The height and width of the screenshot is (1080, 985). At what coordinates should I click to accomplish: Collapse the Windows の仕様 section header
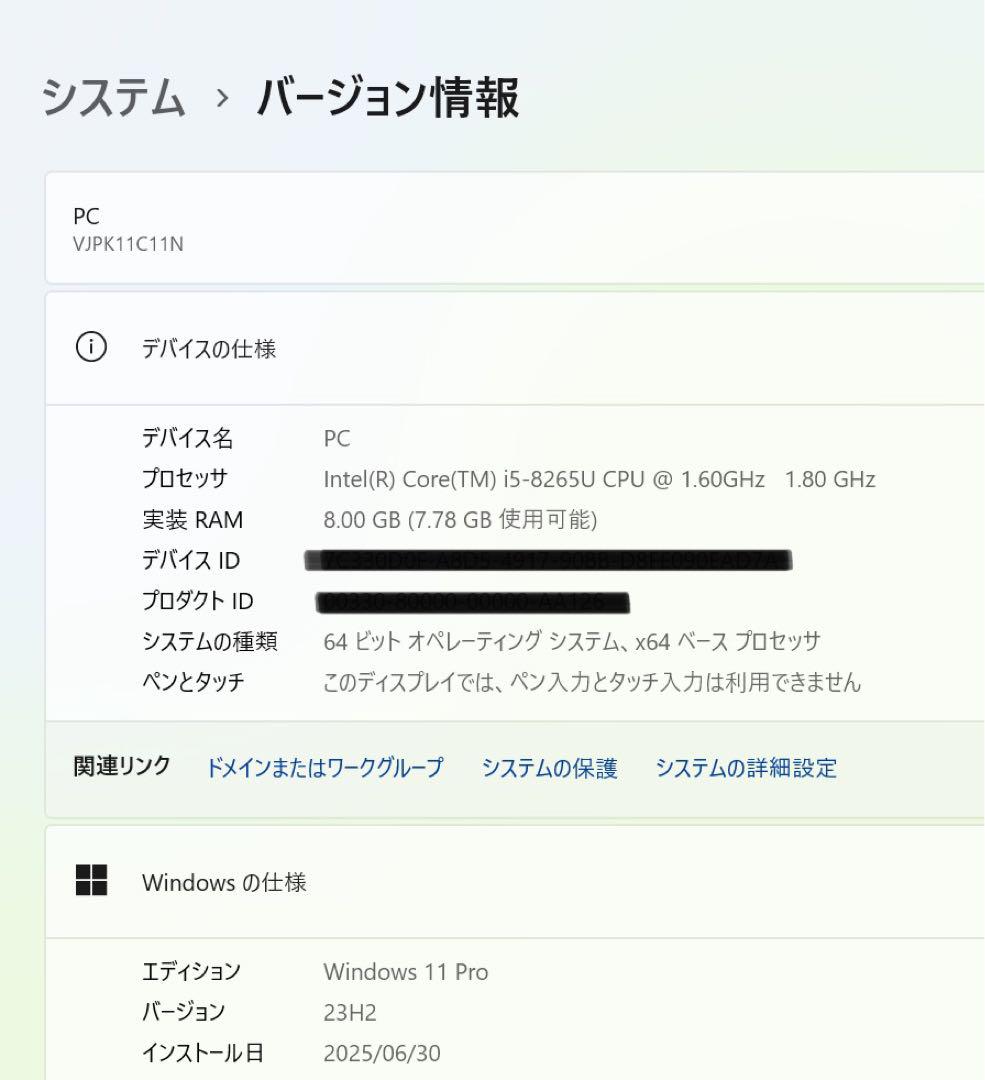(x=515, y=882)
